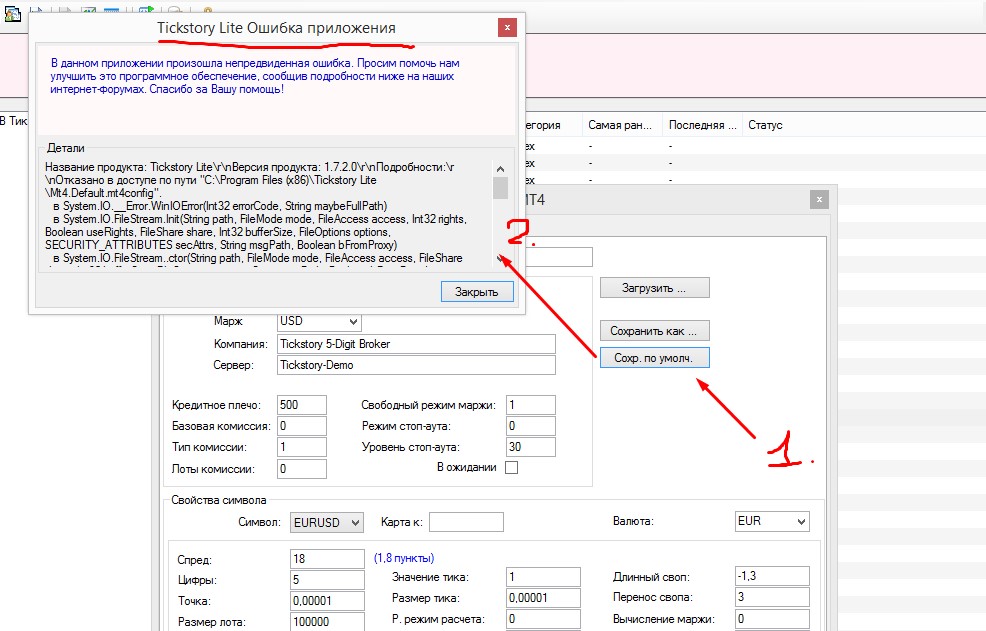
Task: Click the Уровень стоп-аута field
Action: [531, 447]
